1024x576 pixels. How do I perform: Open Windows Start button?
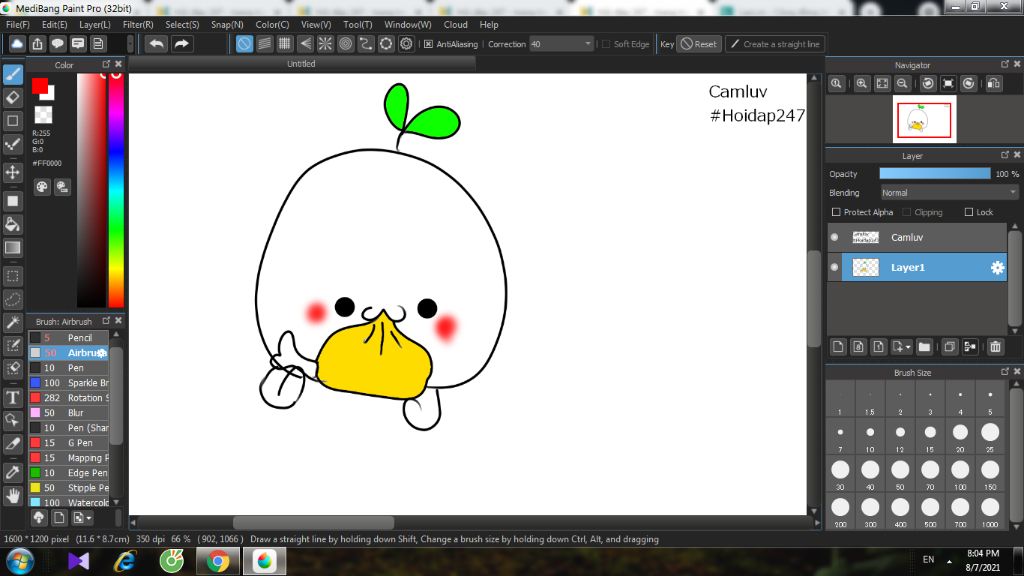pyautogui.click(x=20, y=562)
